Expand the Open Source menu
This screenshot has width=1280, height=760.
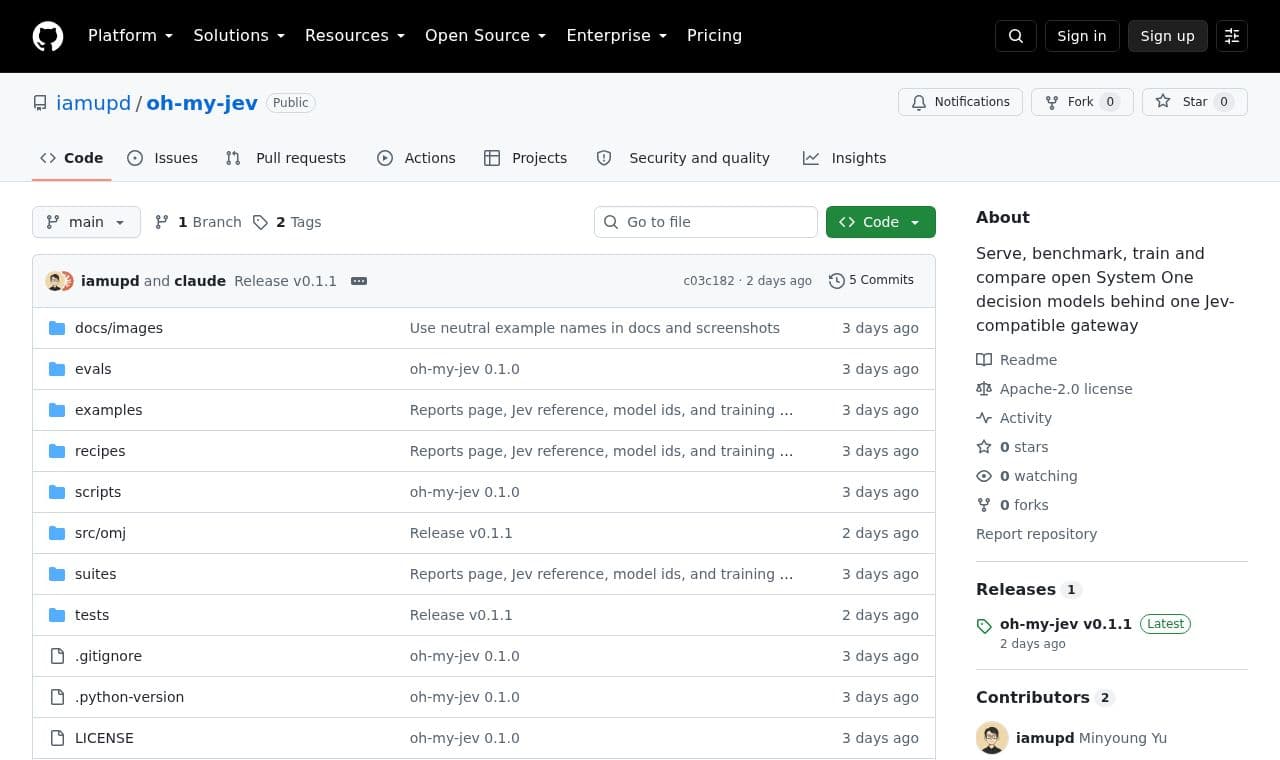[x=486, y=36]
